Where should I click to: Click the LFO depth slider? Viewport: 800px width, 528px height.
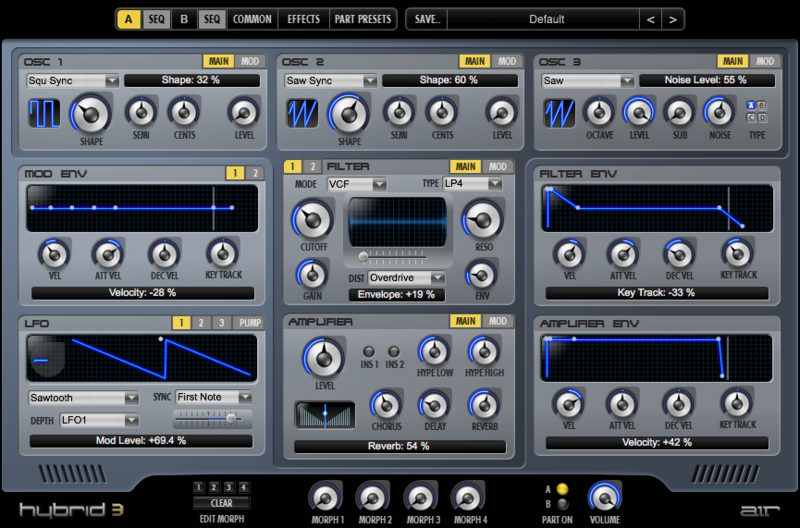click(x=212, y=420)
